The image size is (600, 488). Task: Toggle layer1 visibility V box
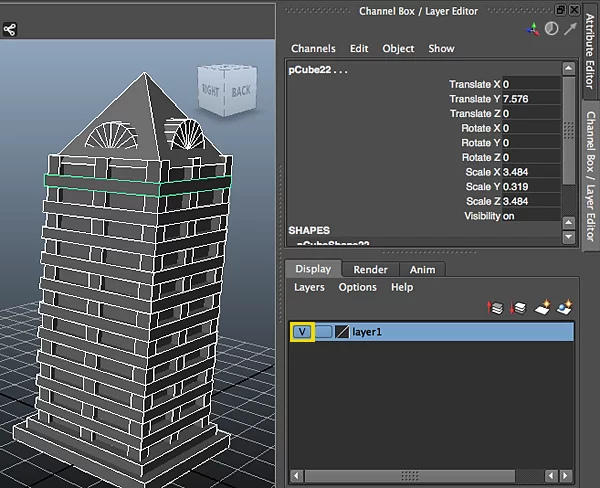(302, 332)
